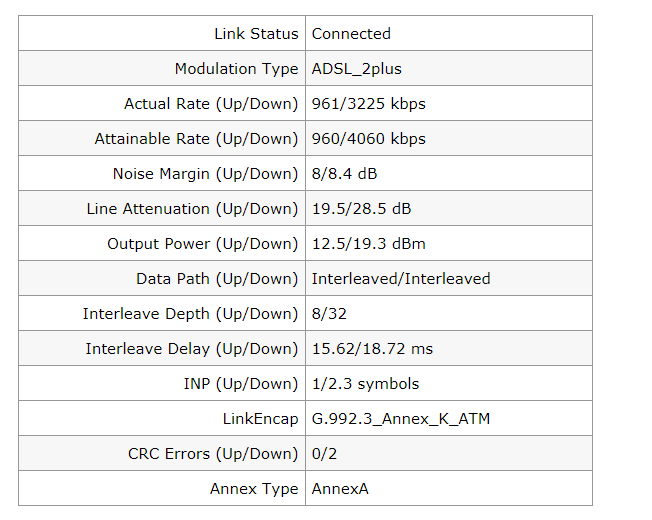Viewport: 652px width, 520px height.
Task: Click the Modulation Type label
Action: [x=236, y=69]
